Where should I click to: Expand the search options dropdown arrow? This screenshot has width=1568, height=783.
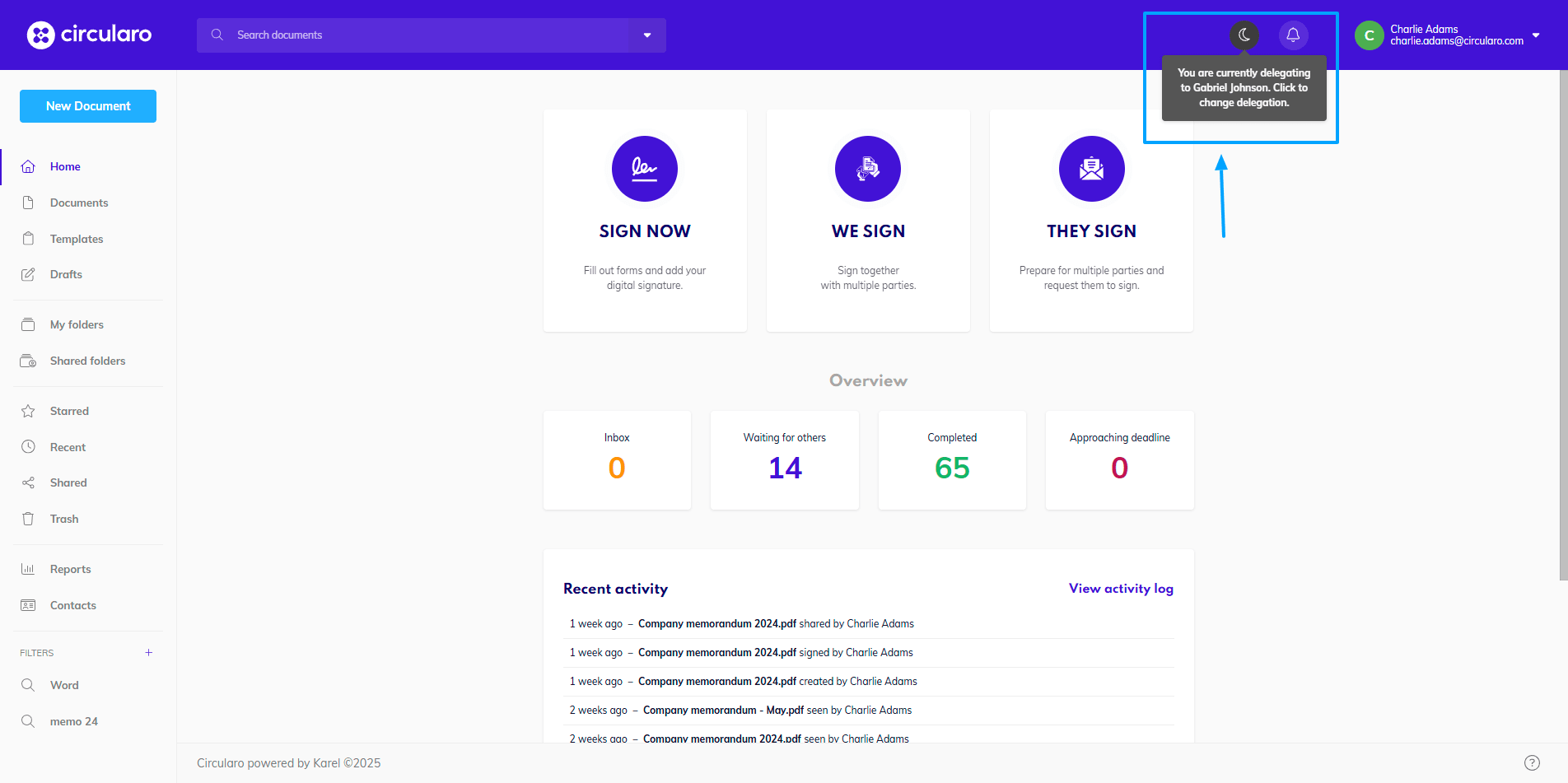647,35
